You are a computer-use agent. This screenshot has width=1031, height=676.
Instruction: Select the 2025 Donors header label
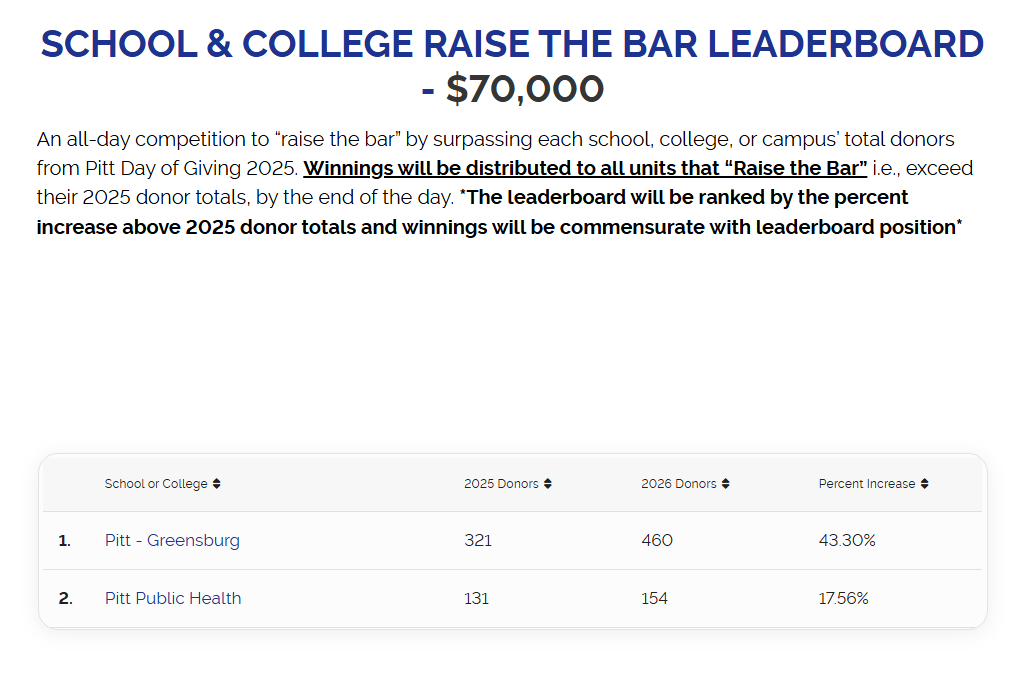pos(501,484)
